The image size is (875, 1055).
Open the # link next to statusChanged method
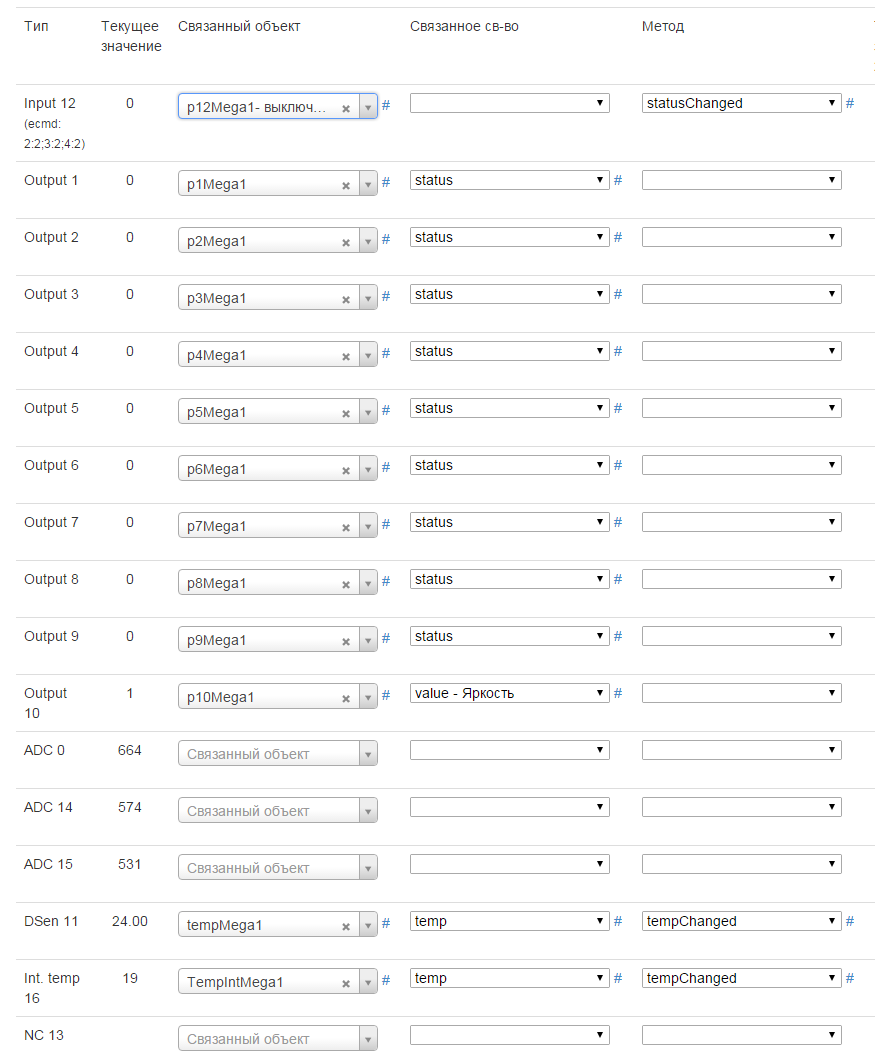pos(850,102)
